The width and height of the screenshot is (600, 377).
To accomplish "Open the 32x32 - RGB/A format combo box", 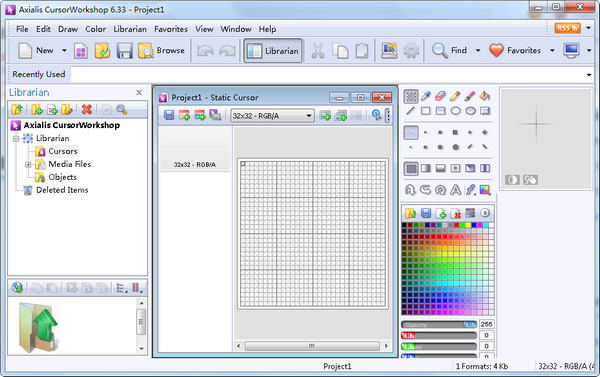I will pyautogui.click(x=272, y=116).
